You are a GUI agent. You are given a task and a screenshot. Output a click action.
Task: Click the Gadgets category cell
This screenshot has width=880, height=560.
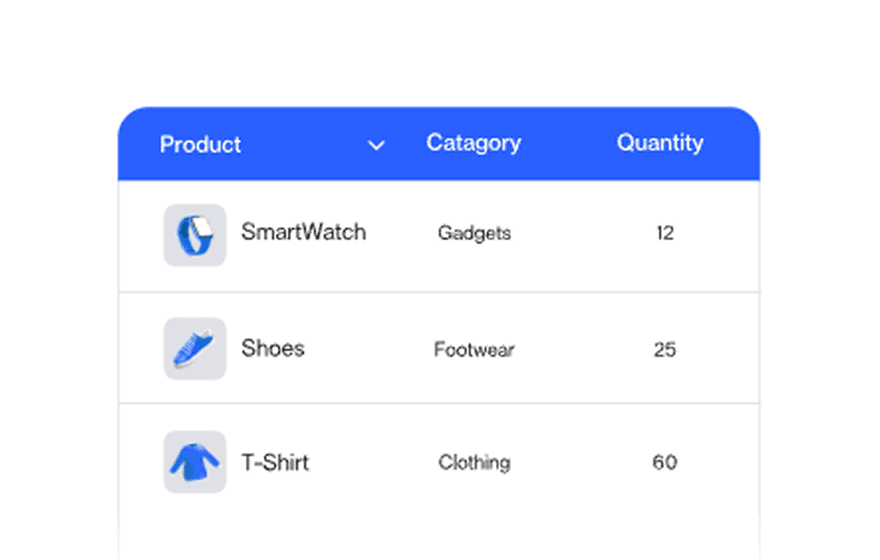click(474, 234)
